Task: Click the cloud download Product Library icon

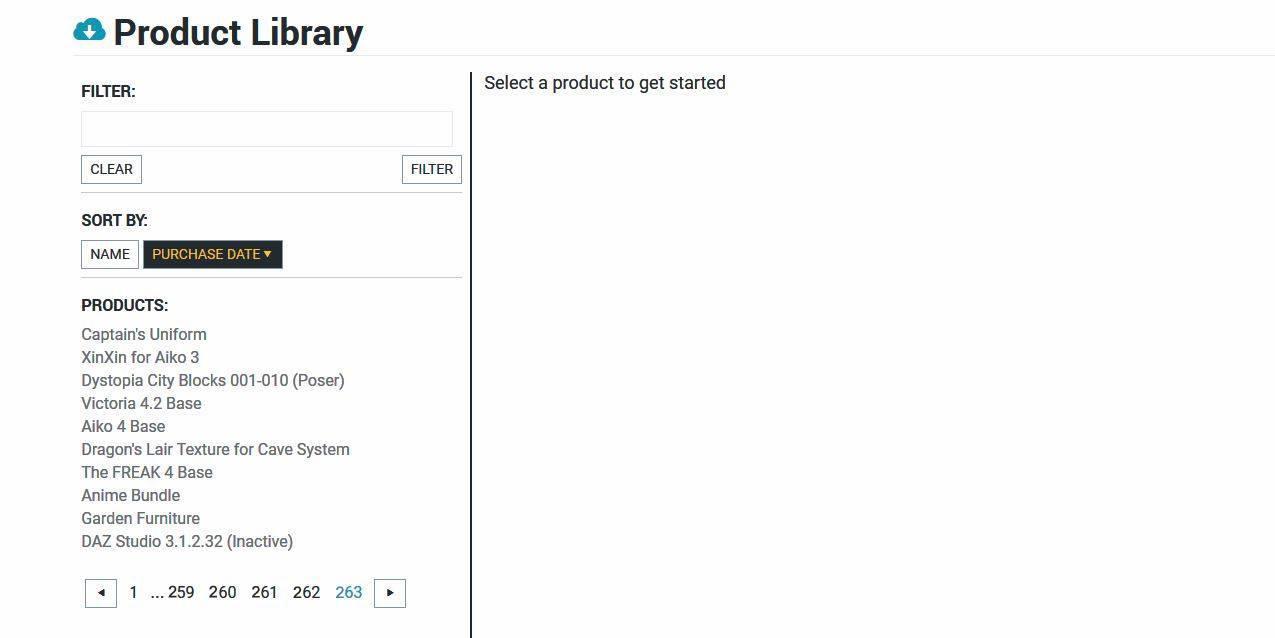Action: pyautogui.click(x=89, y=31)
